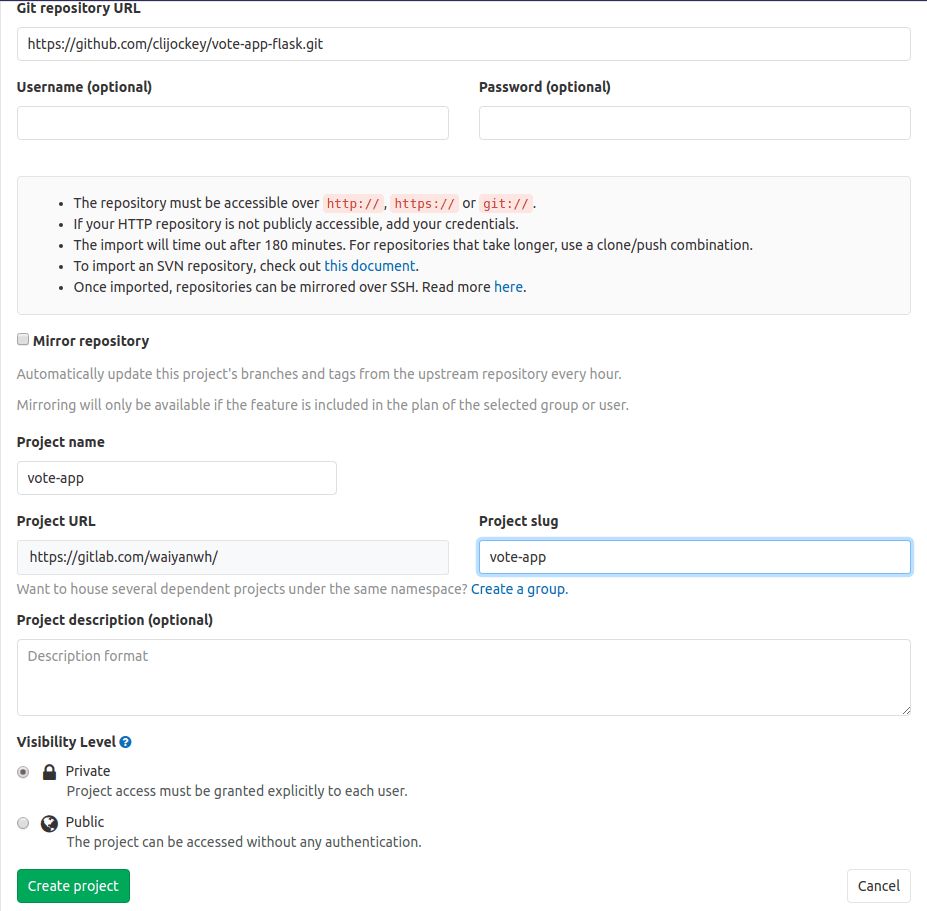Select the vote-app Project name input
The height and width of the screenshot is (911, 927).
pos(176,477)
